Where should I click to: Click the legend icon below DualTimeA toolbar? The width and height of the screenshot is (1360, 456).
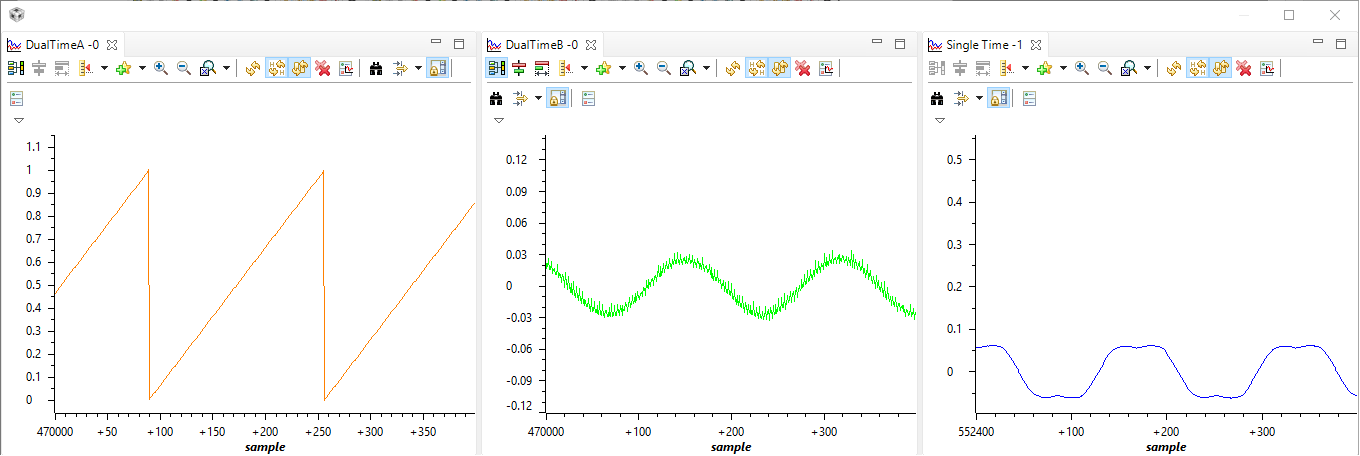pos(16,98)
